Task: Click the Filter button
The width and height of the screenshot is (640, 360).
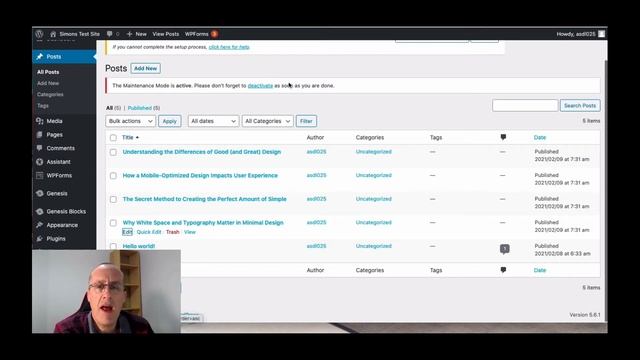Action: coord(306,121)
